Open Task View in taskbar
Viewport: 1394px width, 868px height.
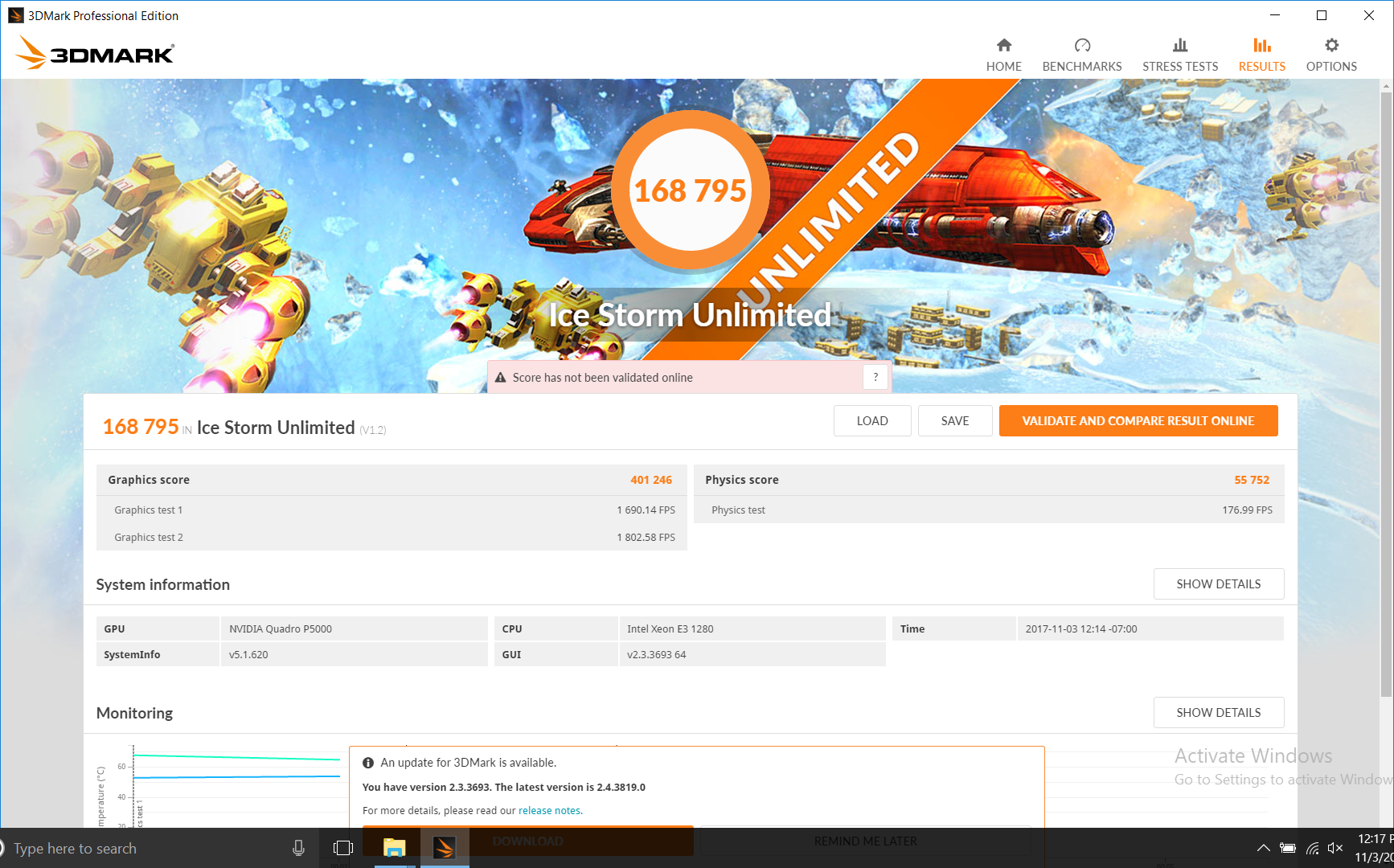coord(343,848)
